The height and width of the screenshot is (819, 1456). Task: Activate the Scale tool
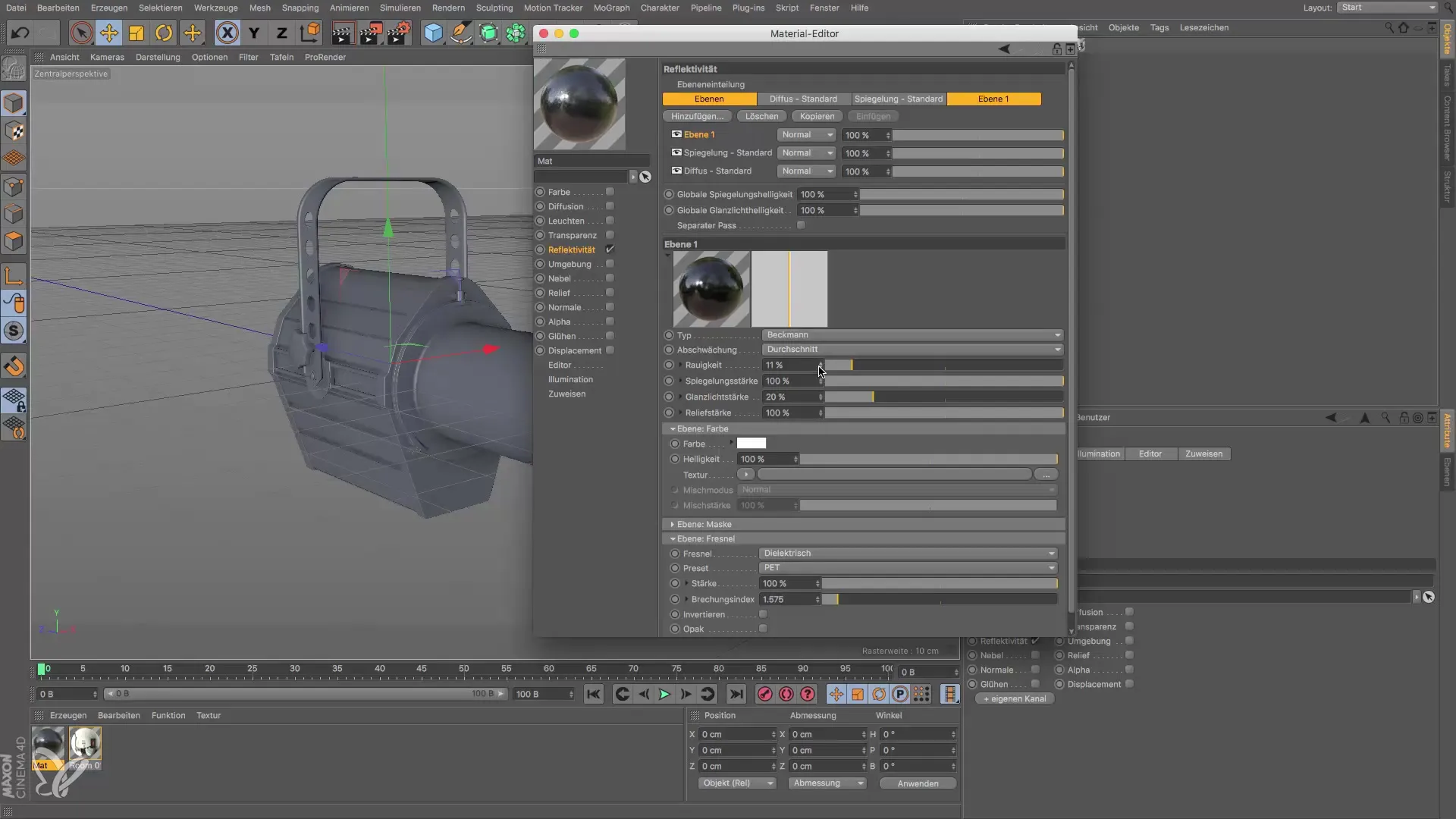click(x=136, y=33)
